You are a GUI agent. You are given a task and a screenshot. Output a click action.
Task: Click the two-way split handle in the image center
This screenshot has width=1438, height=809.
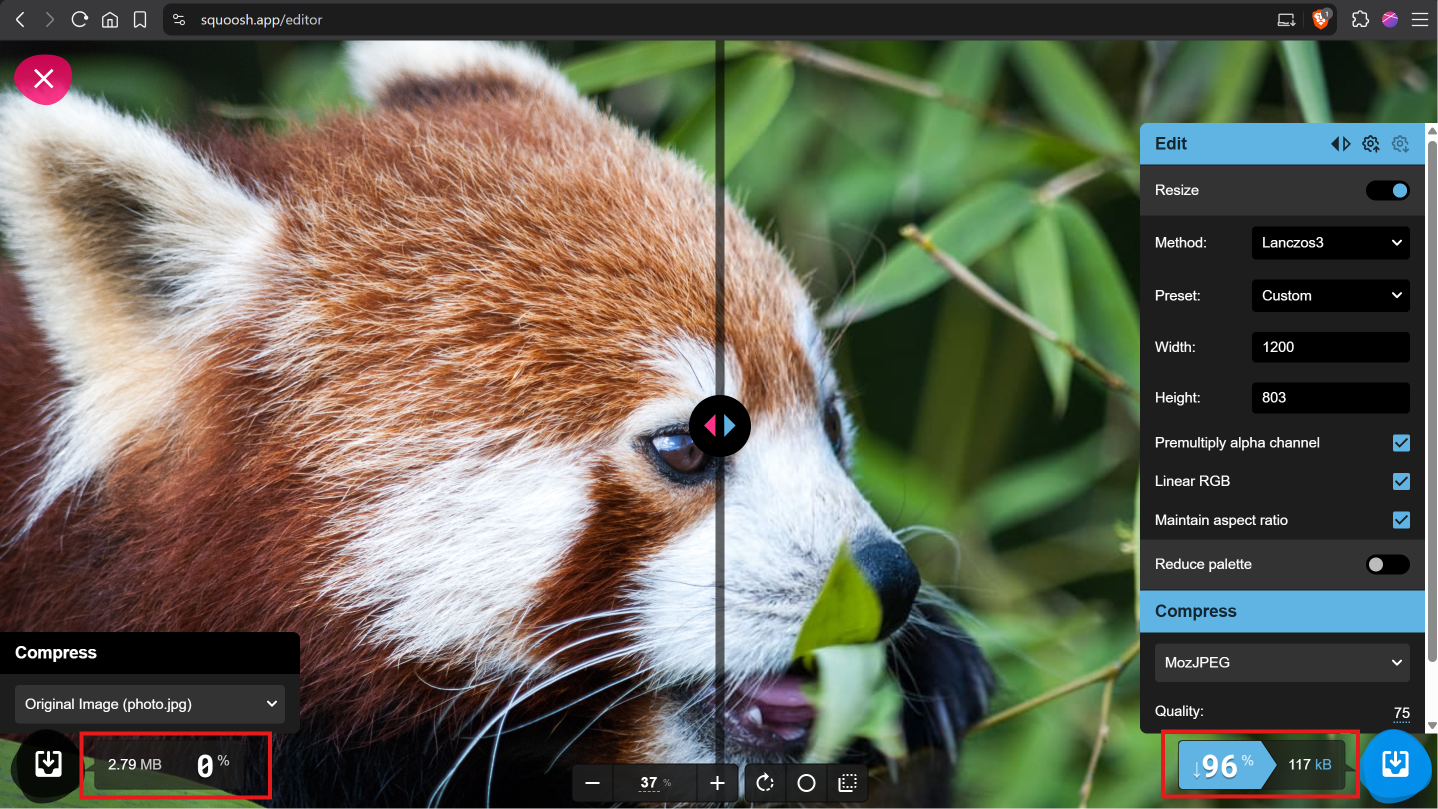[720, 426]
